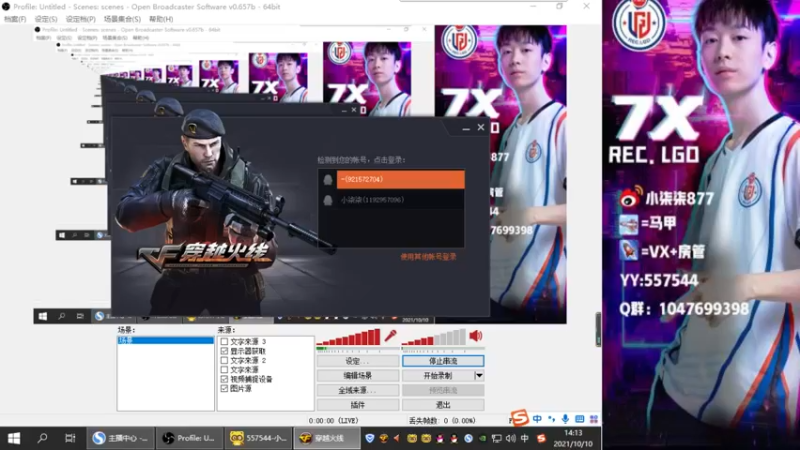Viewport: 800px width, 450px height.
Task: Switch to the 穿越火线 taskbar window
Action: point(327,438)
